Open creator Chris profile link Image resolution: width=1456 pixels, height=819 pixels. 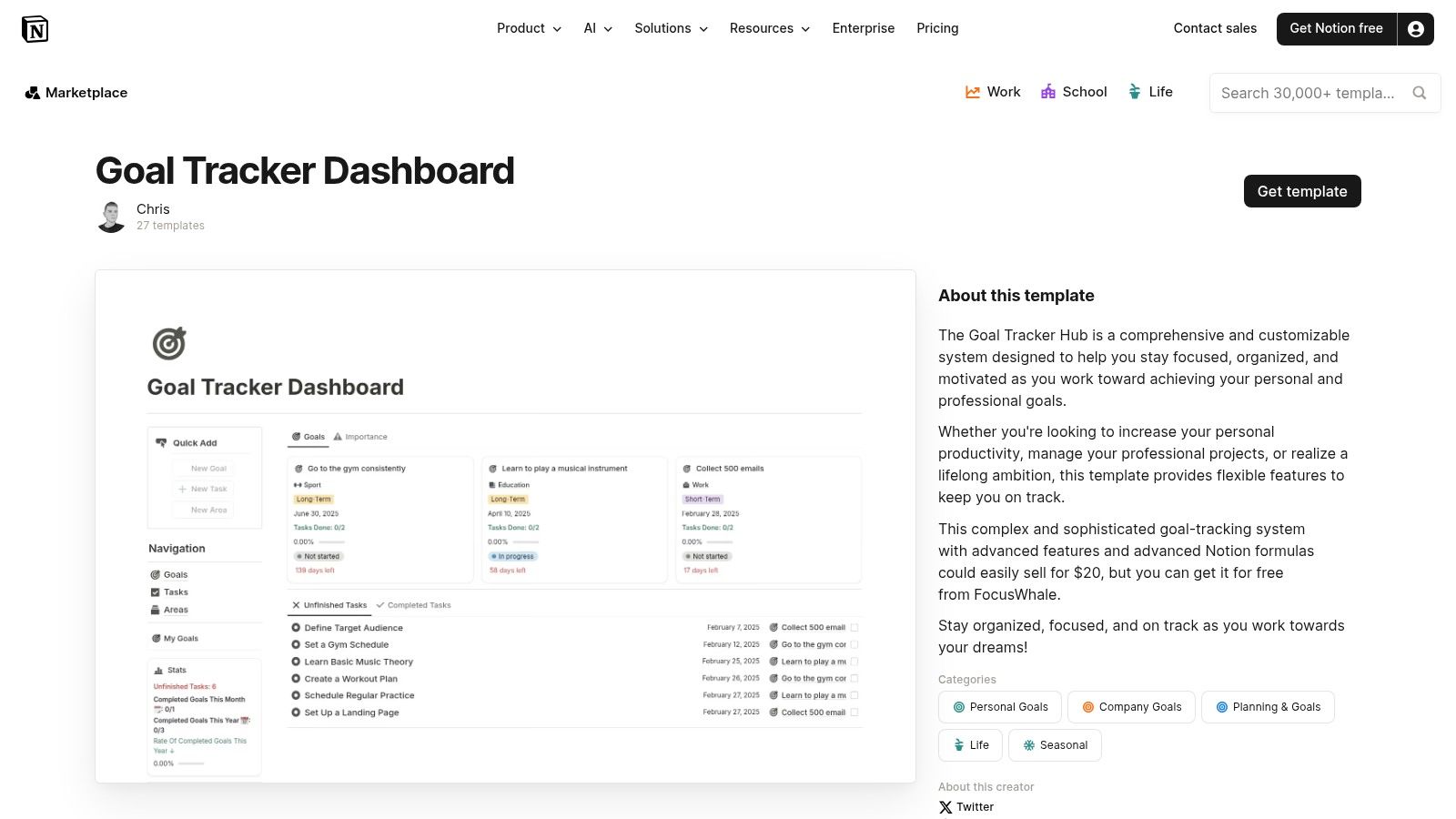(x=153, y=209)
